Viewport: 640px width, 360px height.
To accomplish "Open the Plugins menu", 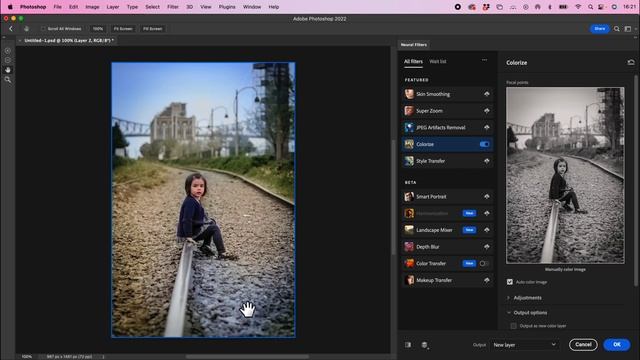I will (x=227, y=7).
